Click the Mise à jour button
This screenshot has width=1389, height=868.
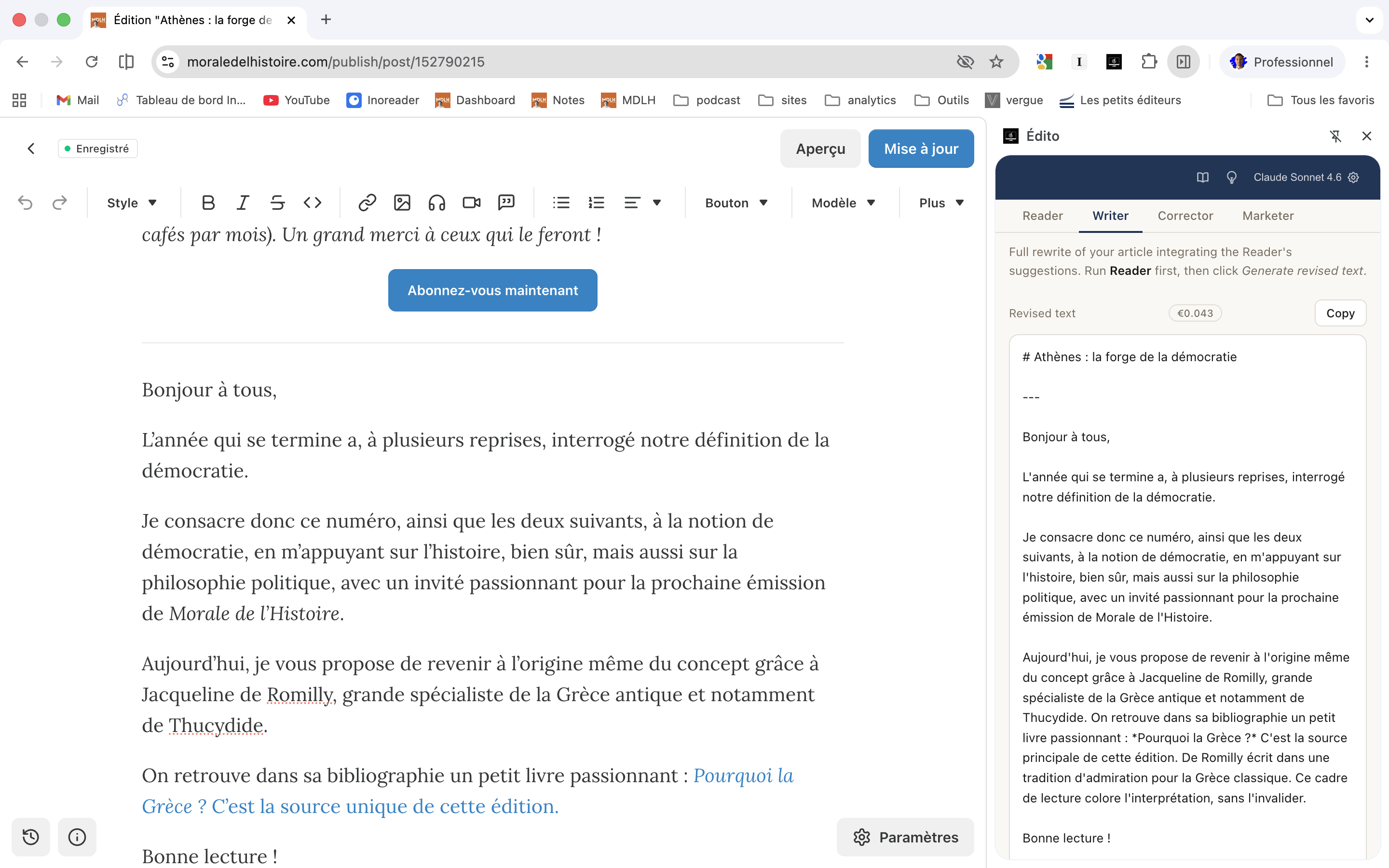pos(921,149)
